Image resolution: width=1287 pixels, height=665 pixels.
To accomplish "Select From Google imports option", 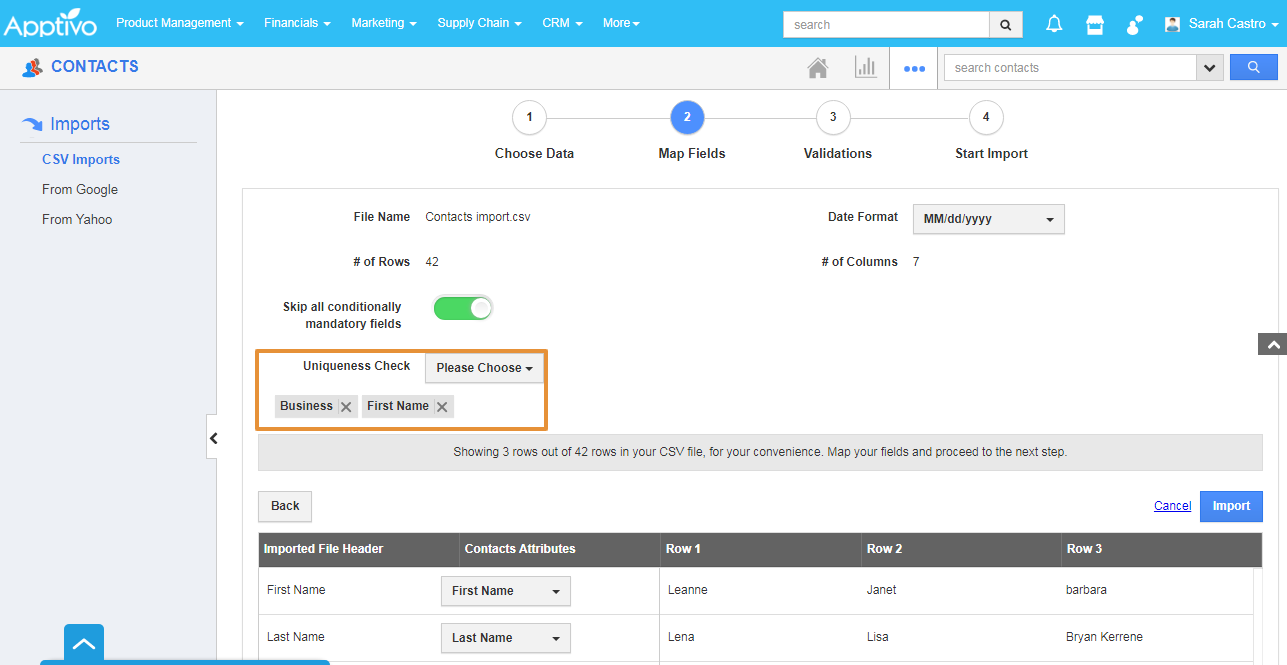I will (80, 189).
